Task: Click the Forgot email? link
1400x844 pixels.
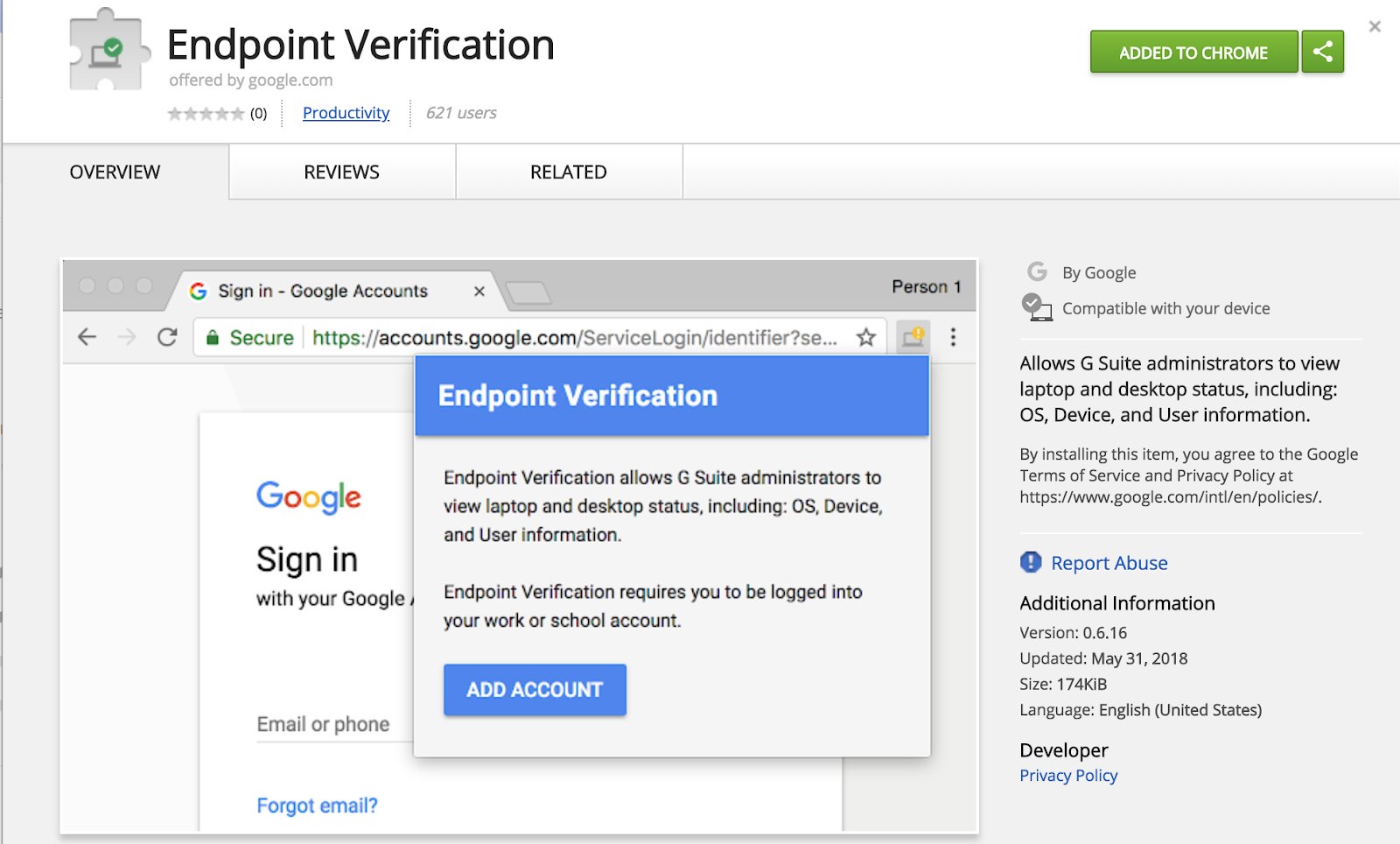Action: (x=317, y=805)
